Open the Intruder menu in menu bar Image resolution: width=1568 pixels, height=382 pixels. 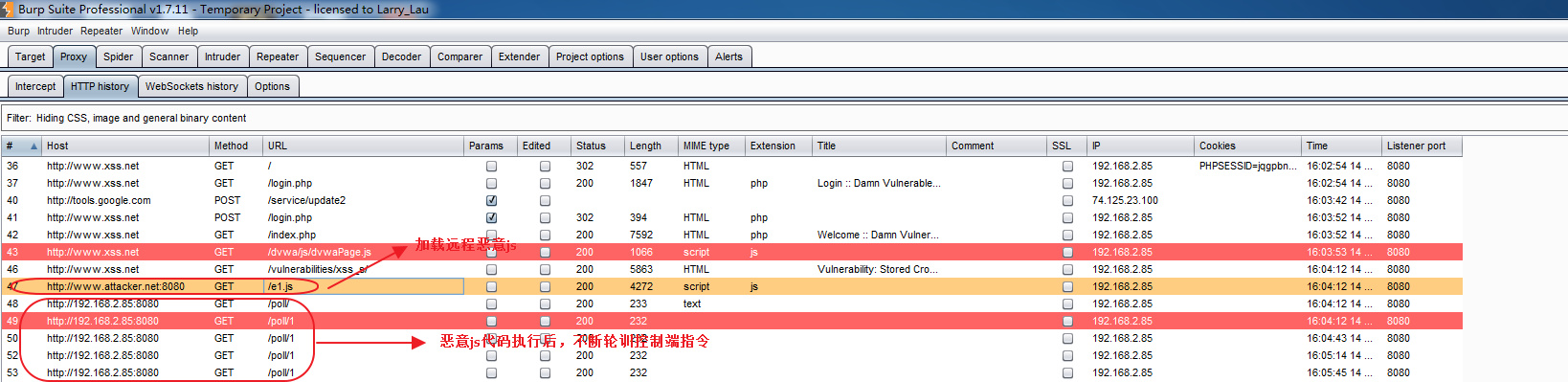click(55, 31)
